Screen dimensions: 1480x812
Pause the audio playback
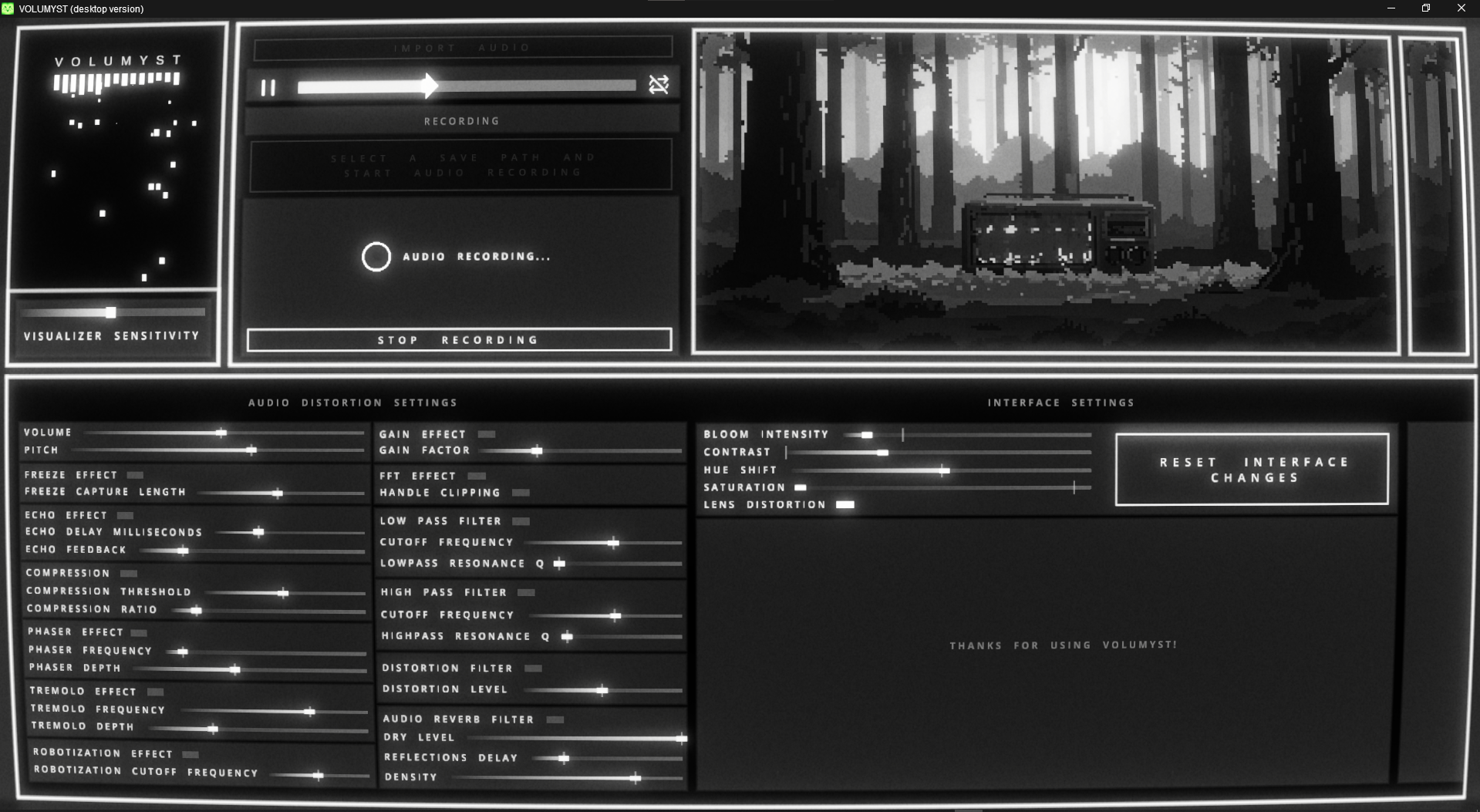[268, 87]
